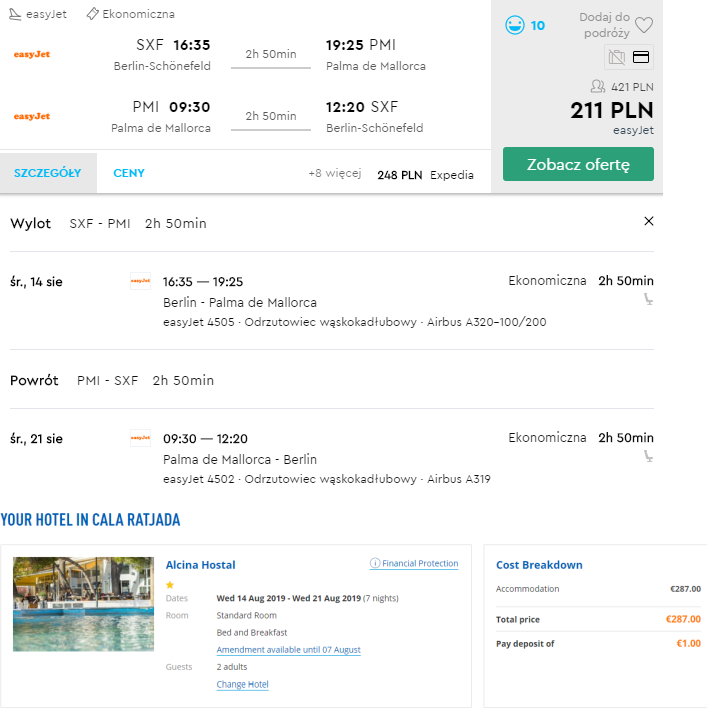Click the Alcina Hostal pool photo
The image size is (707, 709).
[83, 604]
